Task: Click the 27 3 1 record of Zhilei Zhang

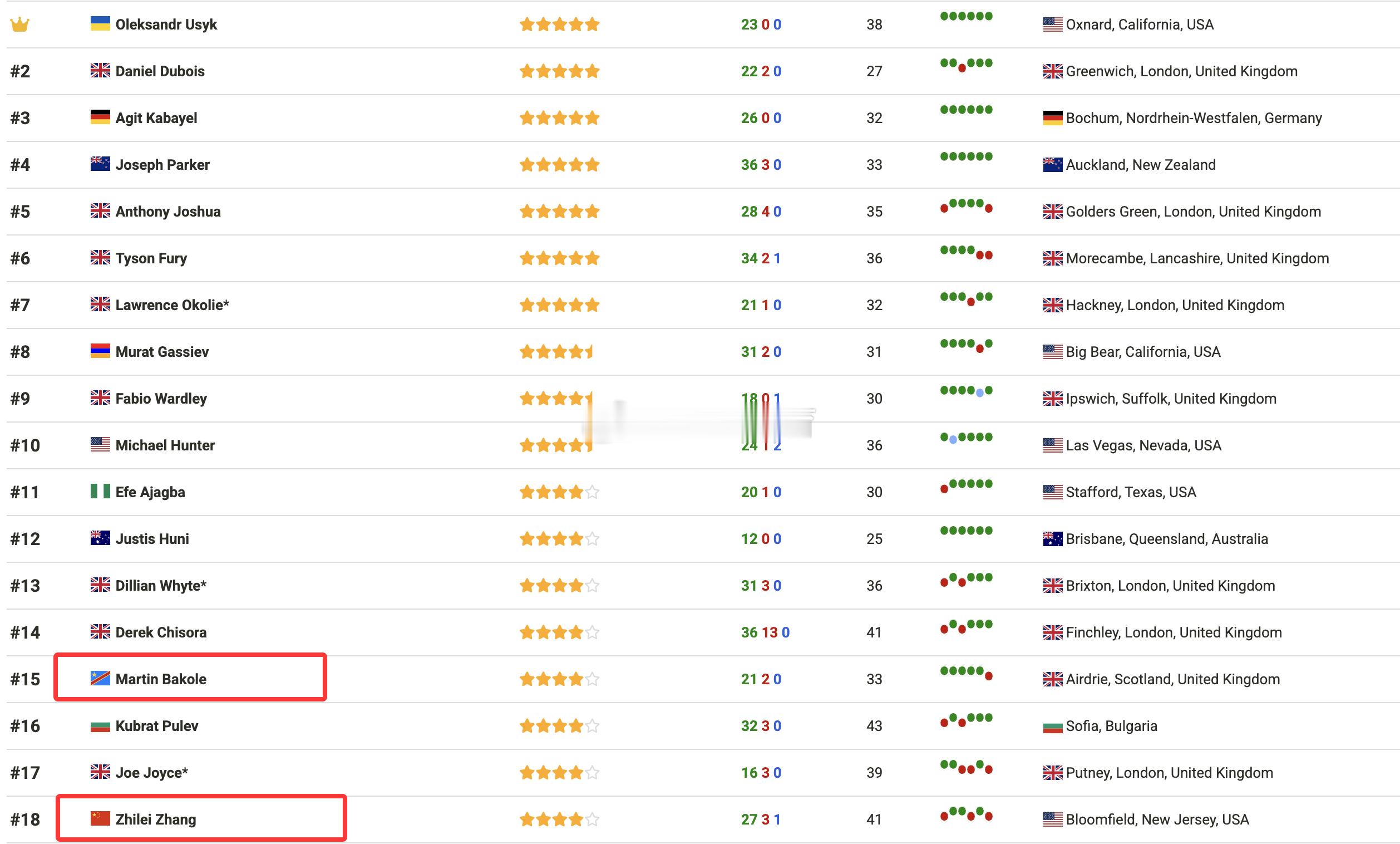Action: (x=761, y=819)
